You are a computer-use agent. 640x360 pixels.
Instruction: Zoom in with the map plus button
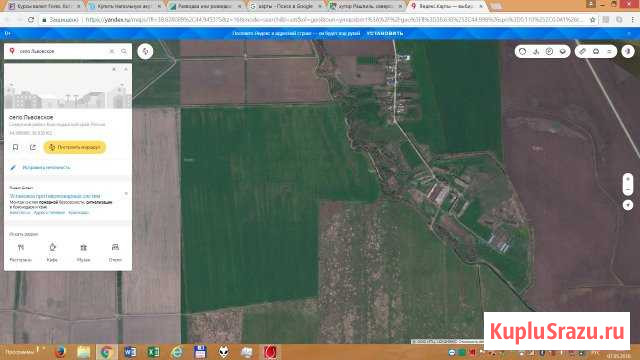(x=628, y=179)
